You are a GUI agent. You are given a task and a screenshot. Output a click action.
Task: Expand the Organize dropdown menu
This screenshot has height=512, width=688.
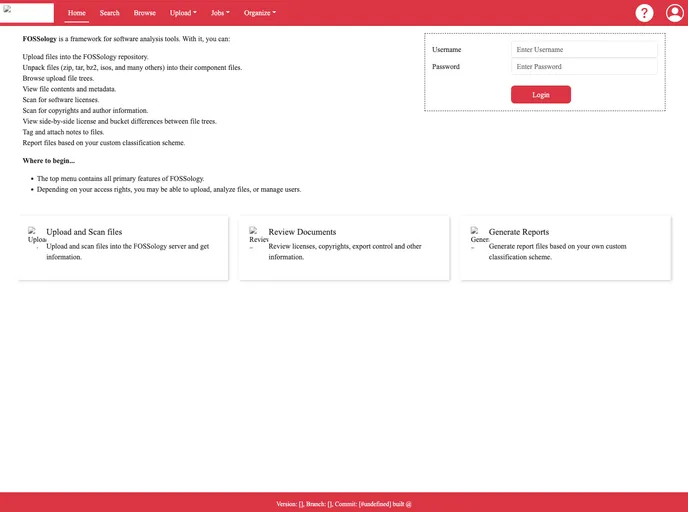[x=260, y=13]
